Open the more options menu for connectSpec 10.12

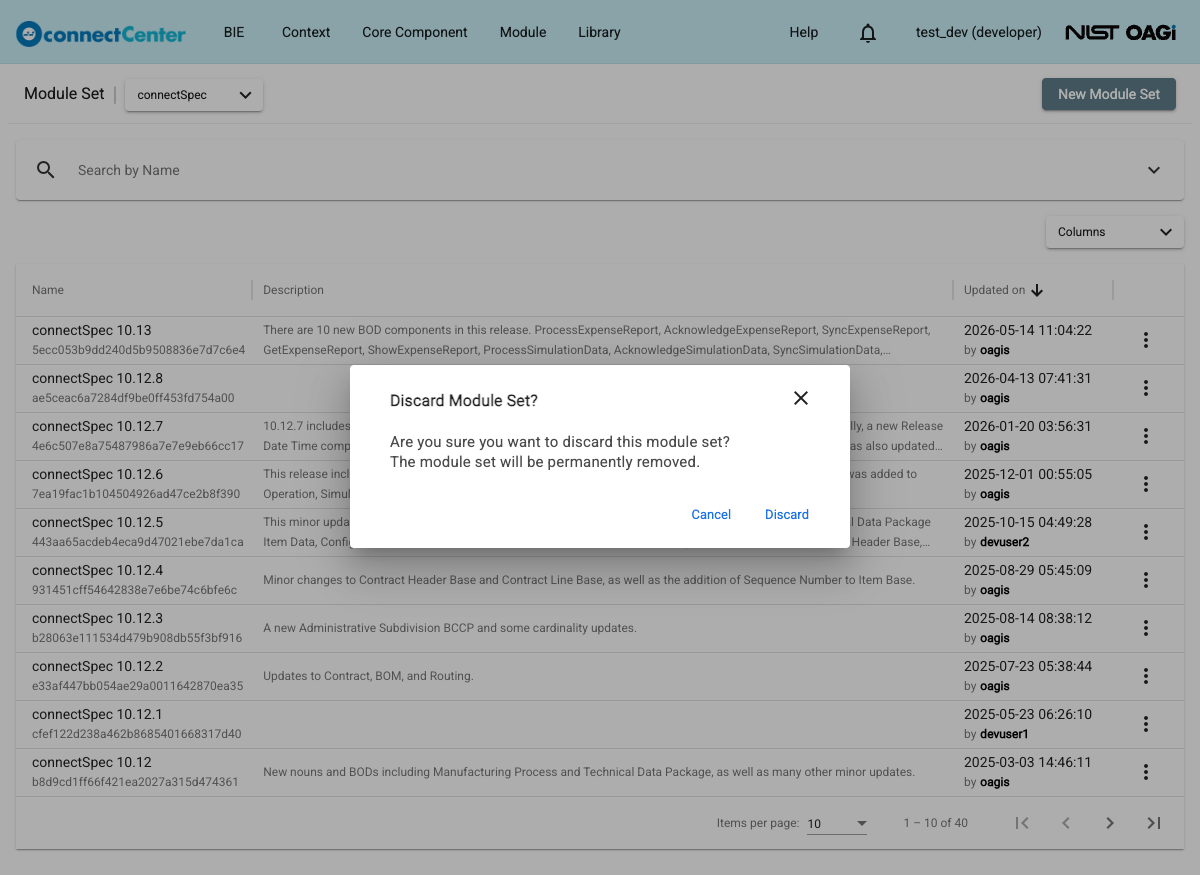1146,772
